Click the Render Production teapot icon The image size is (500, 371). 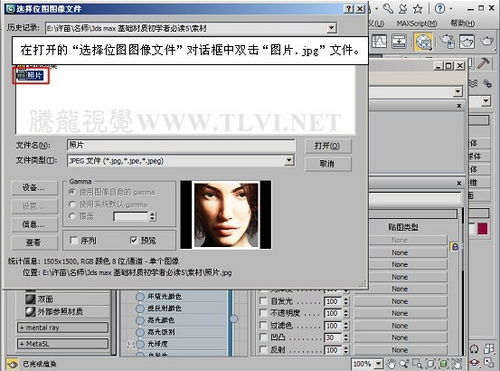[x=487, y=42]
